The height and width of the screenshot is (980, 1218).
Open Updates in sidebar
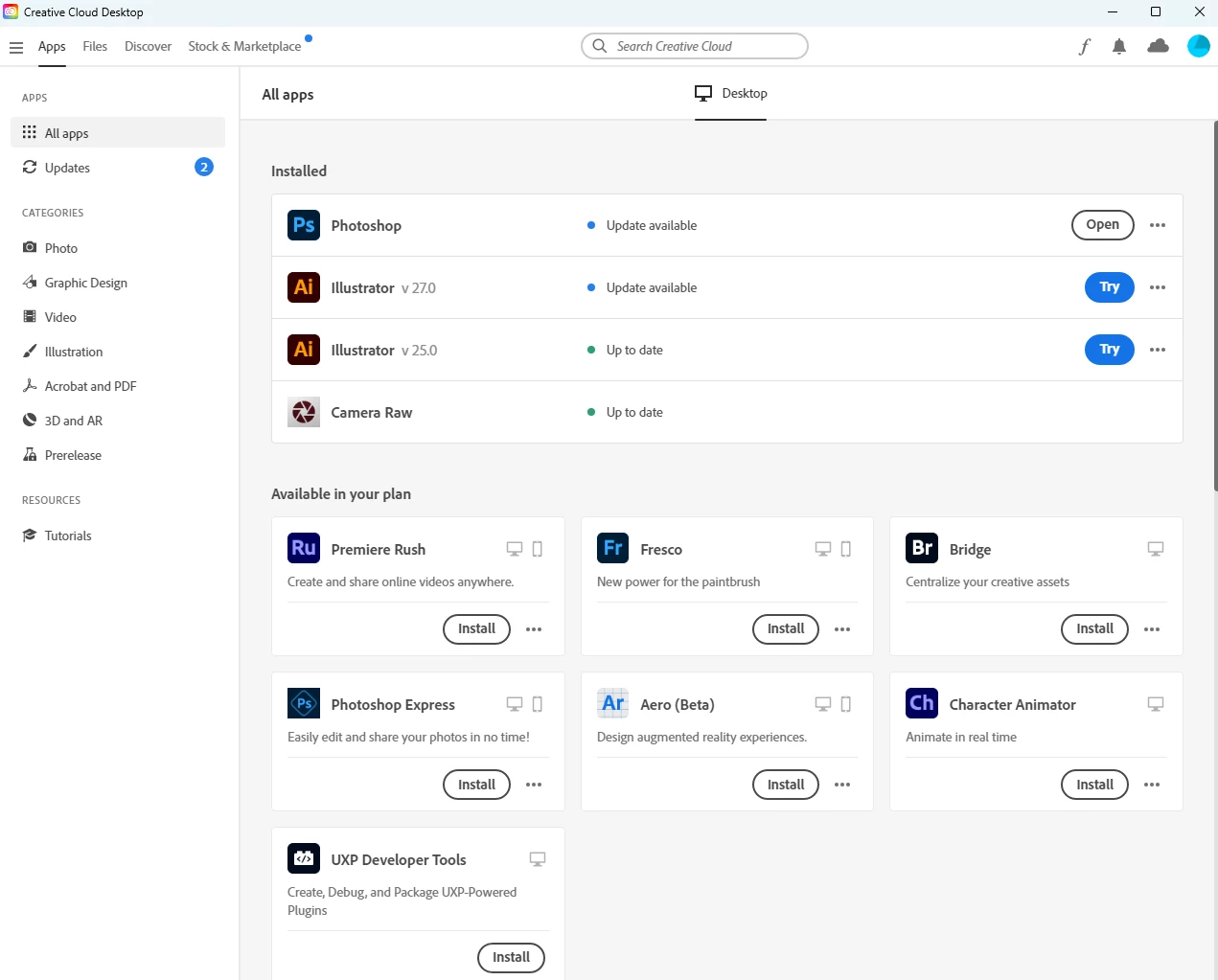click(x=118, y=168)
